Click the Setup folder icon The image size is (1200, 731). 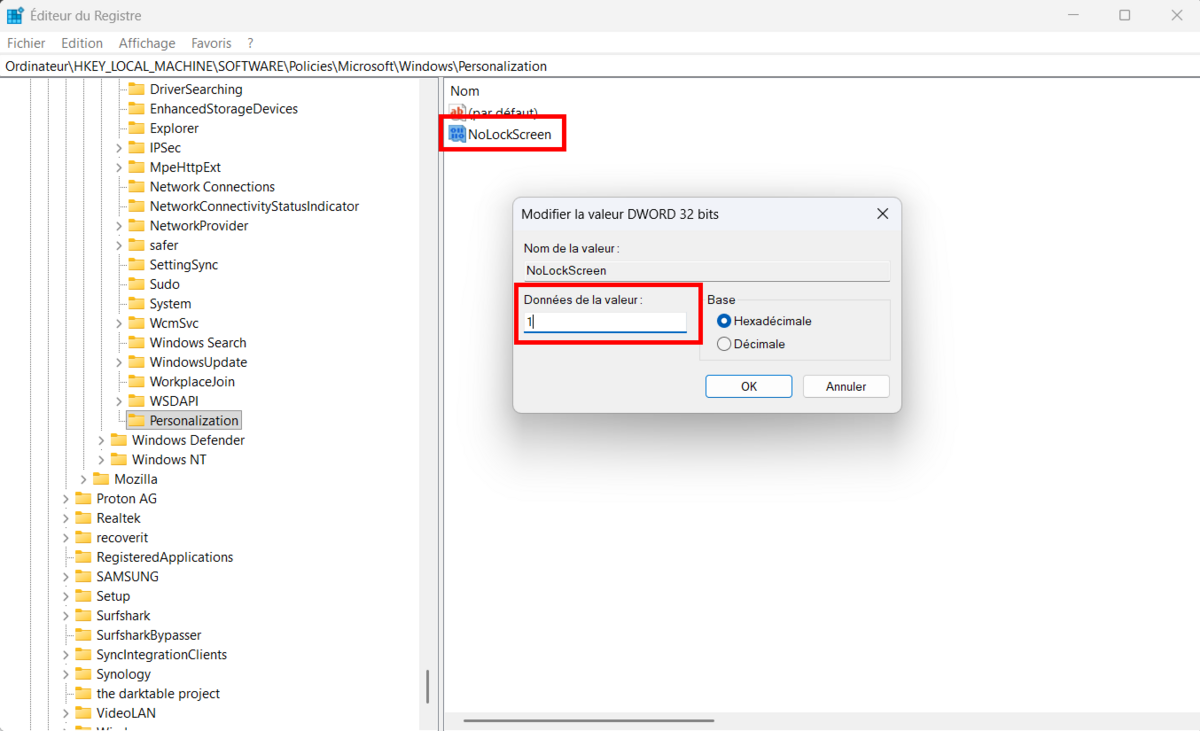click(x=83, y=596)
